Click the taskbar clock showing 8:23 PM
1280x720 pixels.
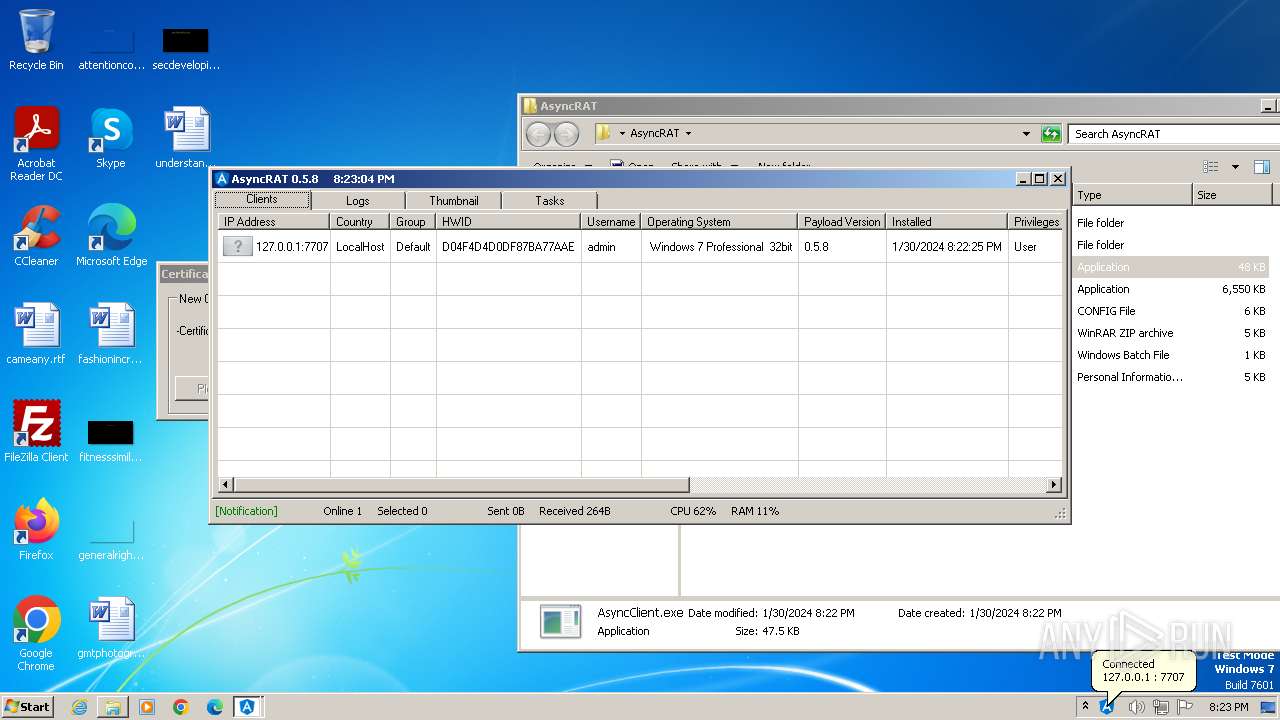click(1228, 707)
